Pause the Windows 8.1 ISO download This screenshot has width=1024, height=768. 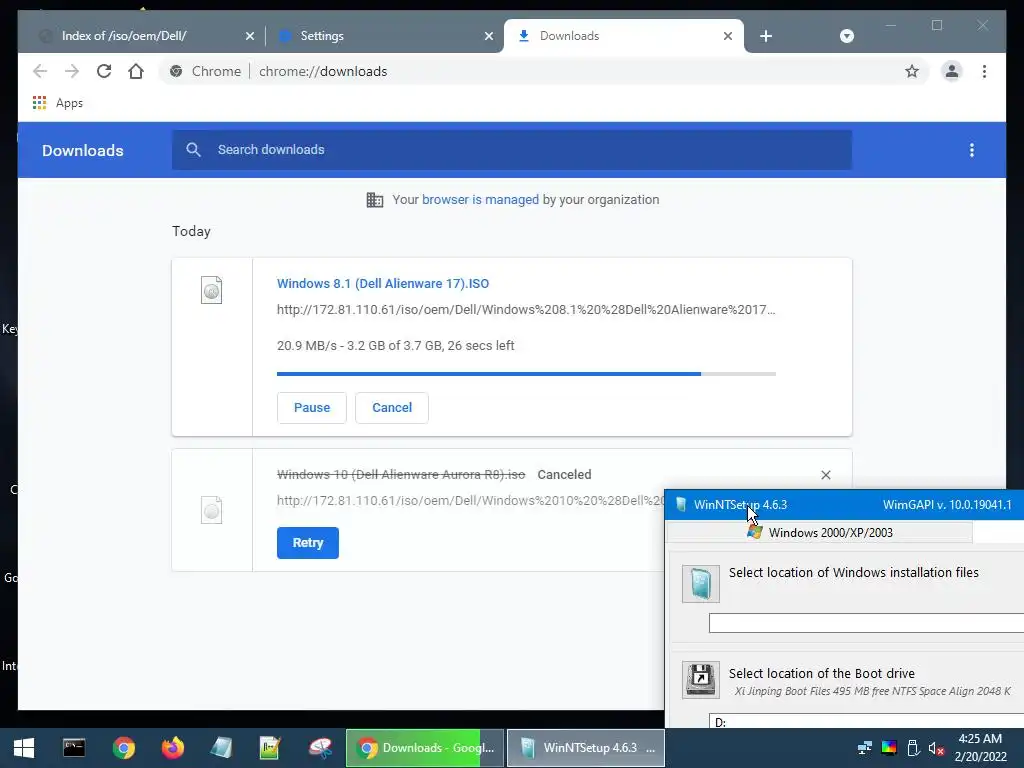(x=312, y=408)
